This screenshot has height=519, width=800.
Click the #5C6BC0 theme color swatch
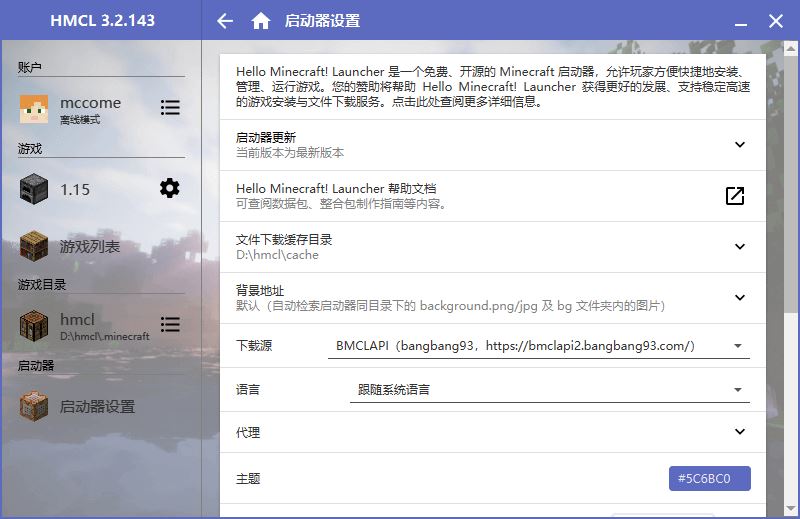point(709,479)
